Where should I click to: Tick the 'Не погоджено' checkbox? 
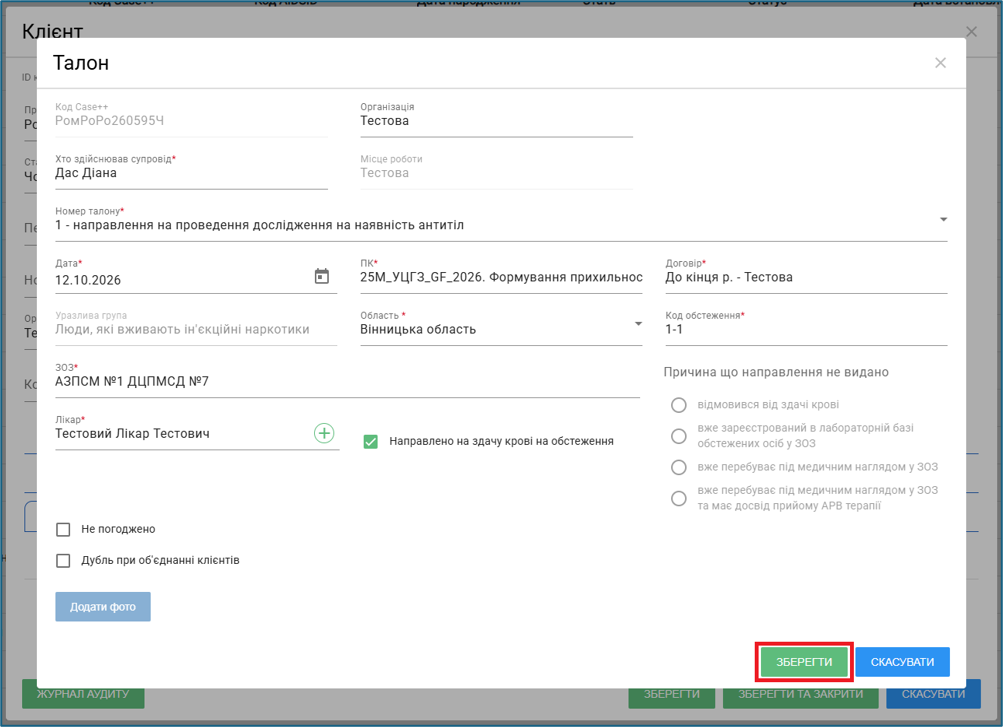click(x=63, y=529)
